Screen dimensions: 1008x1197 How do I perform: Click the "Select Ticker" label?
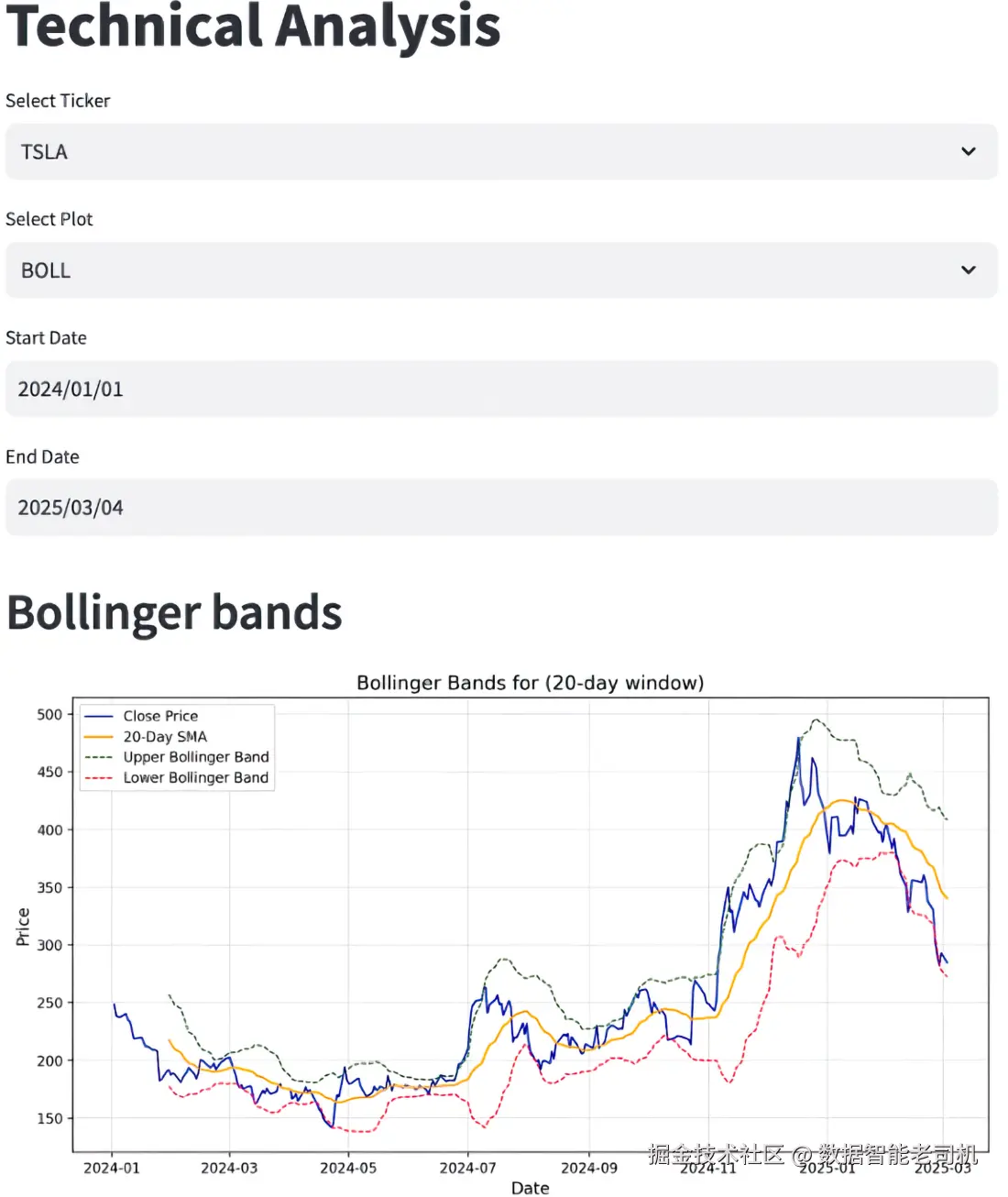58,101
